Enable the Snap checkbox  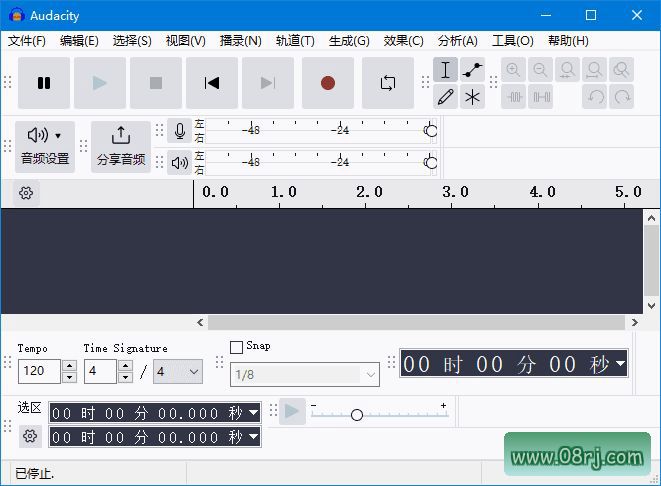coord(236,347)
